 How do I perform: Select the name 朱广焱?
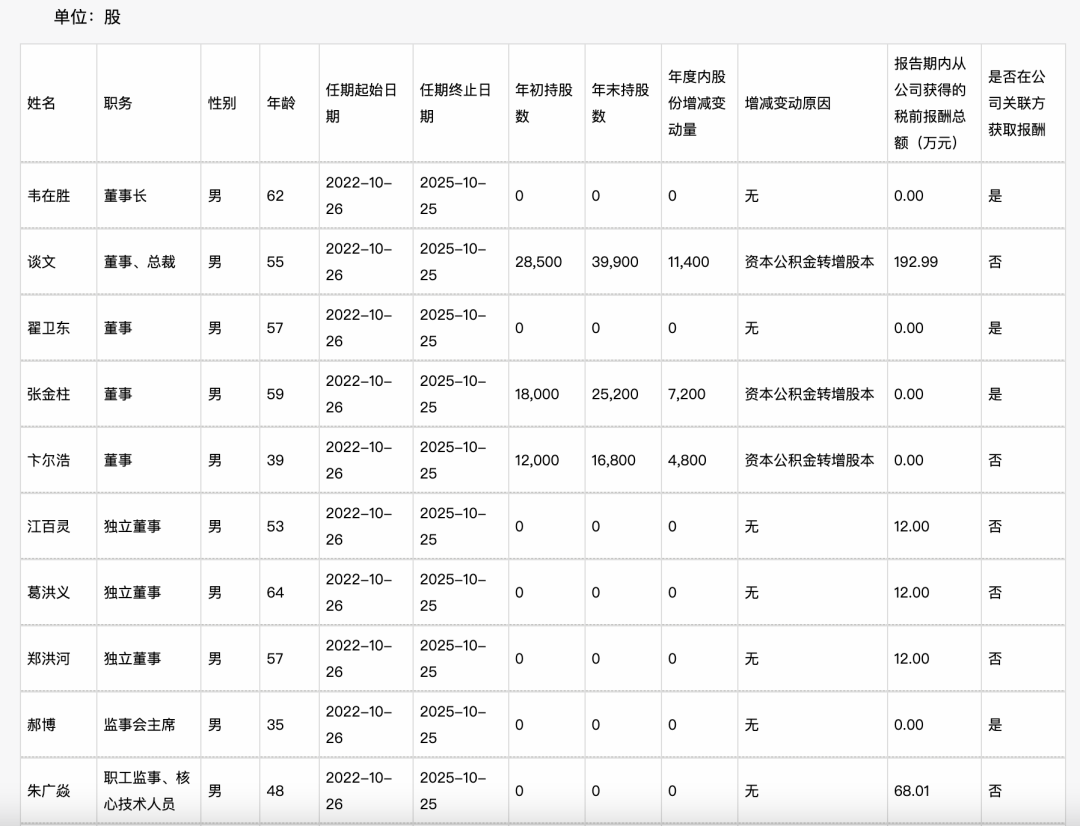pos(49,791)
